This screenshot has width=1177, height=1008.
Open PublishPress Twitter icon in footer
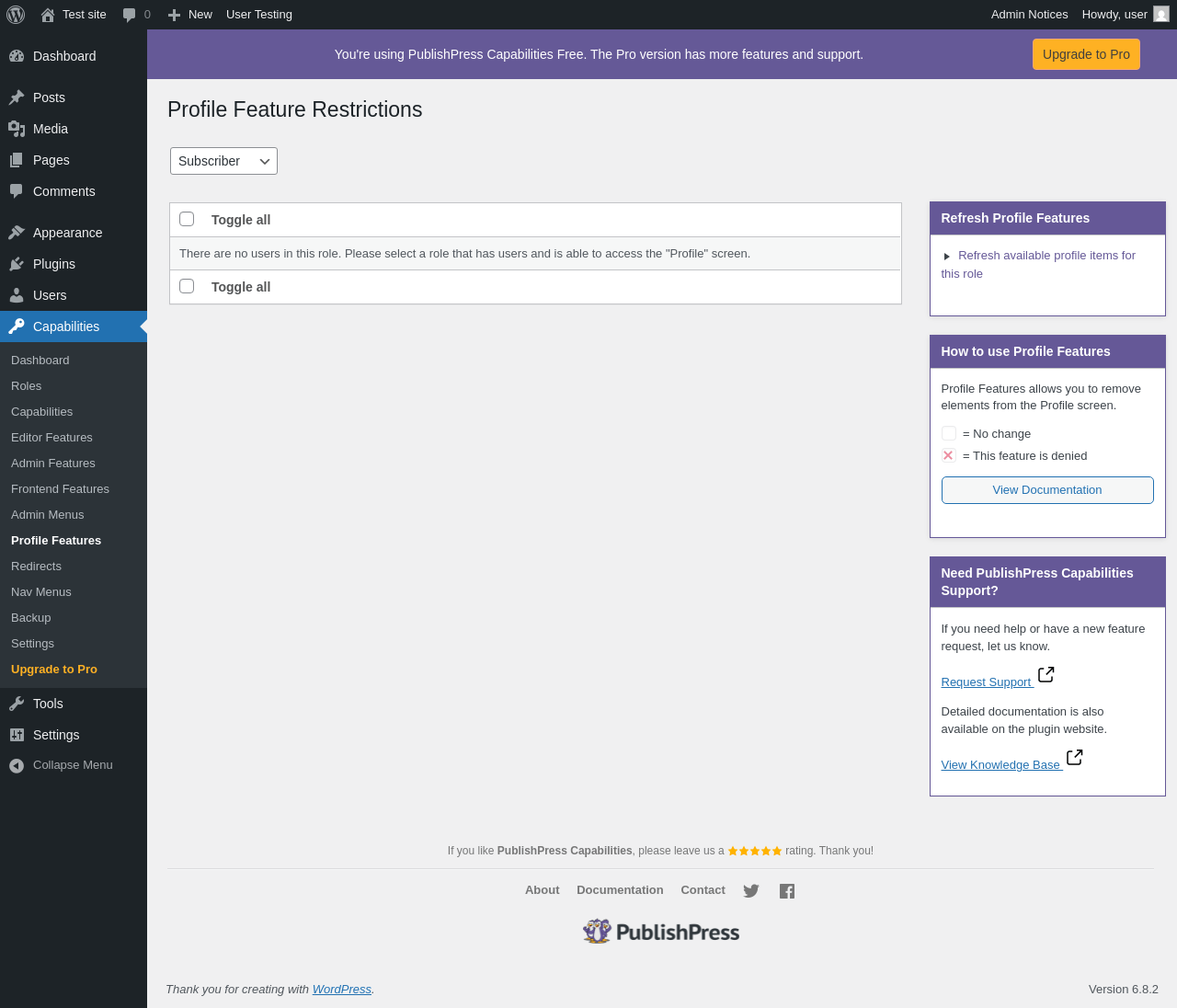point(751,891)
